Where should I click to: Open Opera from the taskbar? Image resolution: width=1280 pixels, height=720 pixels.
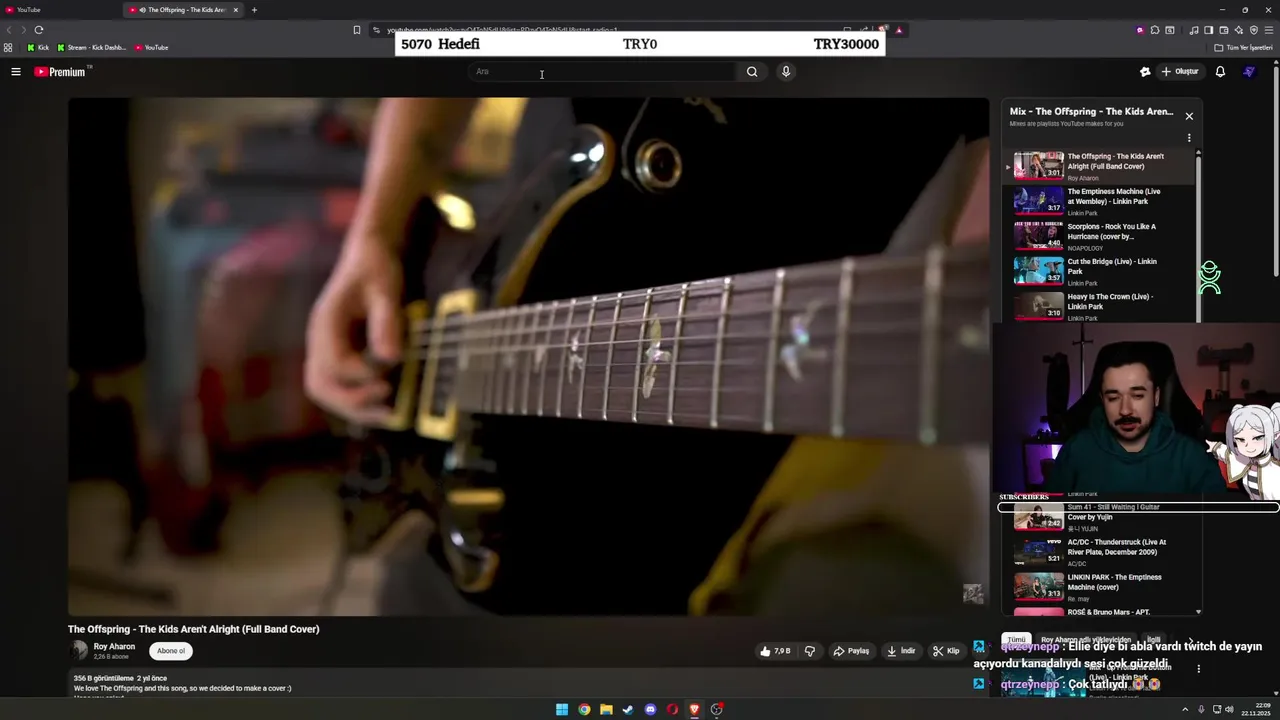pos(672,709)
